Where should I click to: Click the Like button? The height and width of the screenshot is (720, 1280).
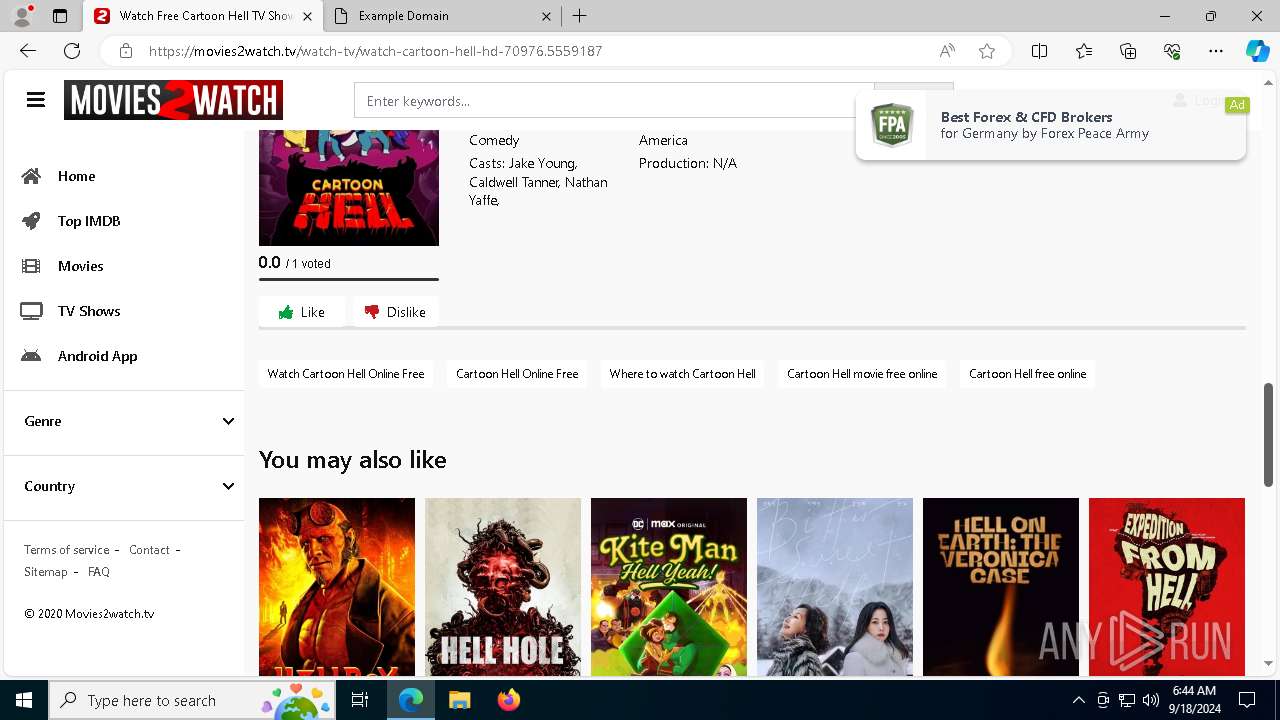click(302, 312)
